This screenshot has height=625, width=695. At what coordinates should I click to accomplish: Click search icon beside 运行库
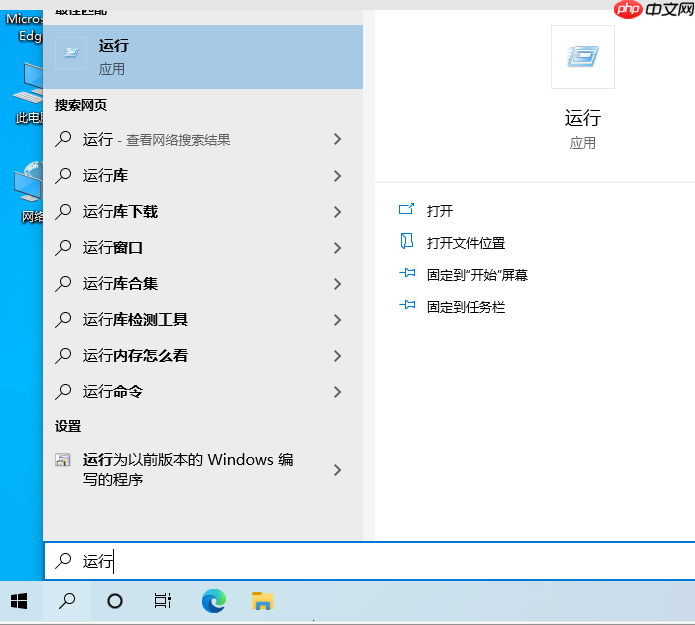tap(63, 176)
